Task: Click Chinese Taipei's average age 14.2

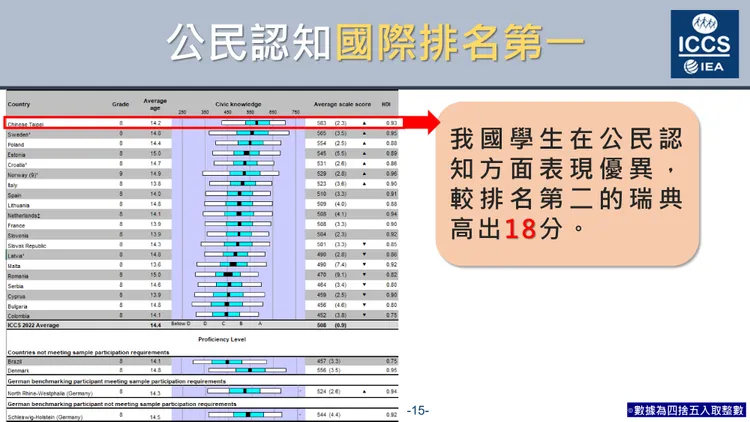Action: 155,123
